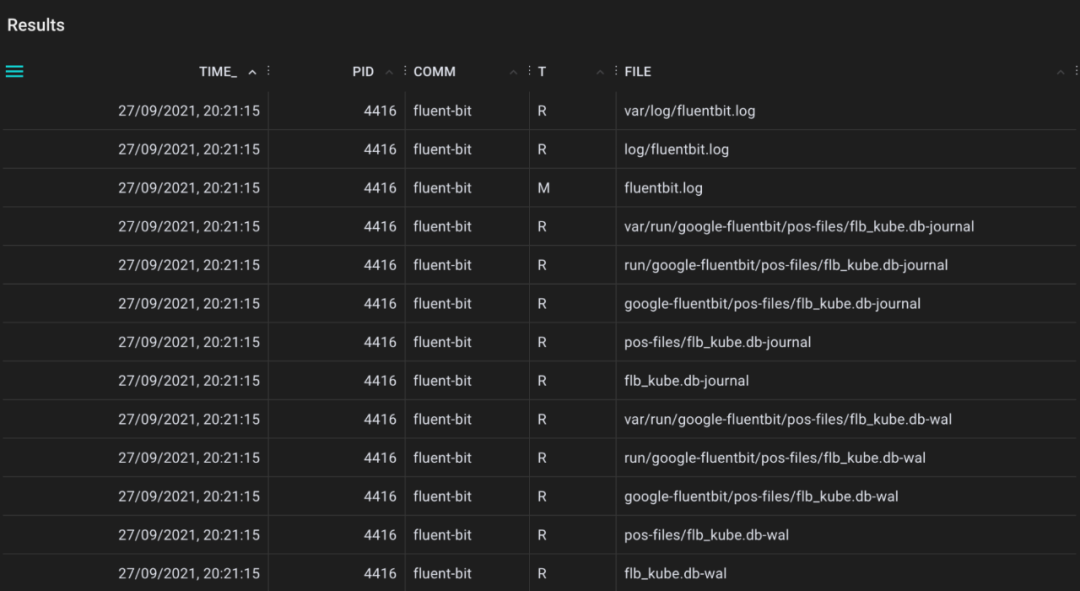This screenshot has height=591, width=1080.
Task: Open COMM column options dots
Action: tap(529, 71)
